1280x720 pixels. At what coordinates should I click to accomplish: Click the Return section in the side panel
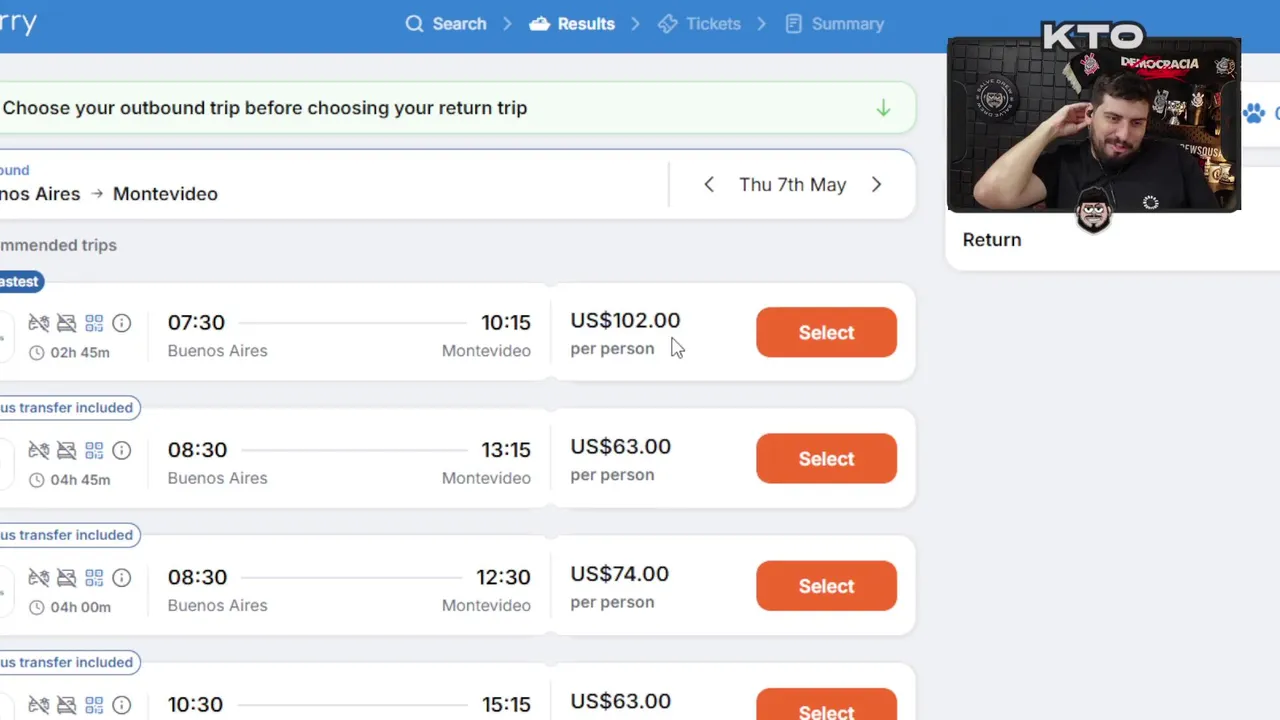[x=992, y=240]
